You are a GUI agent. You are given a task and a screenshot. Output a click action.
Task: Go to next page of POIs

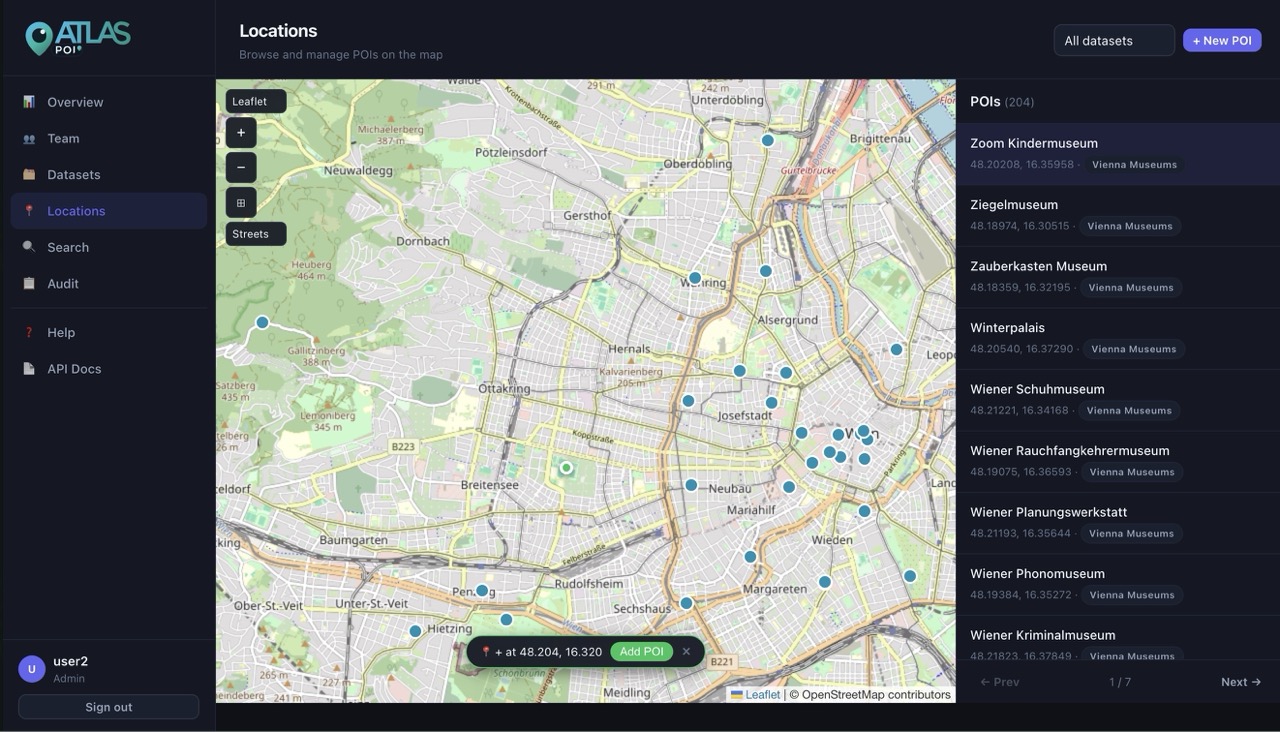pos(1241,682)
